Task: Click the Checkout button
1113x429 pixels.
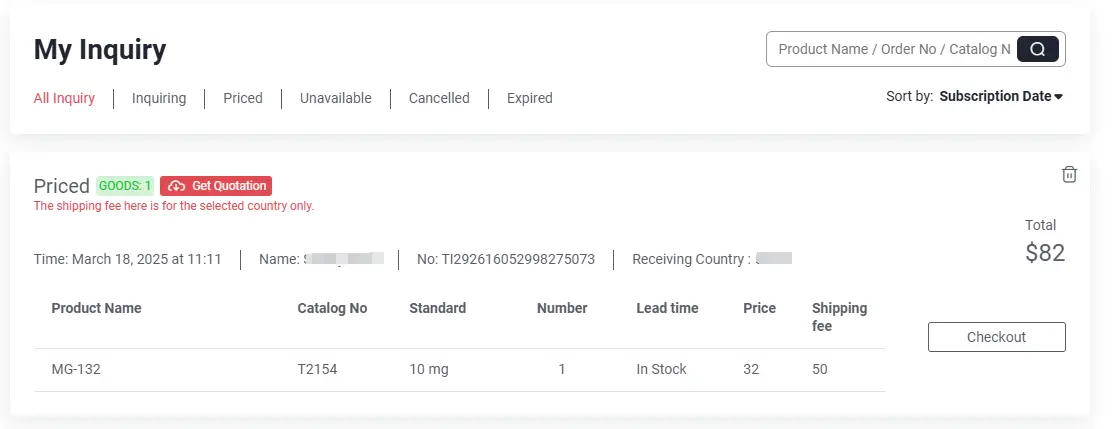Action: (997, 337)
